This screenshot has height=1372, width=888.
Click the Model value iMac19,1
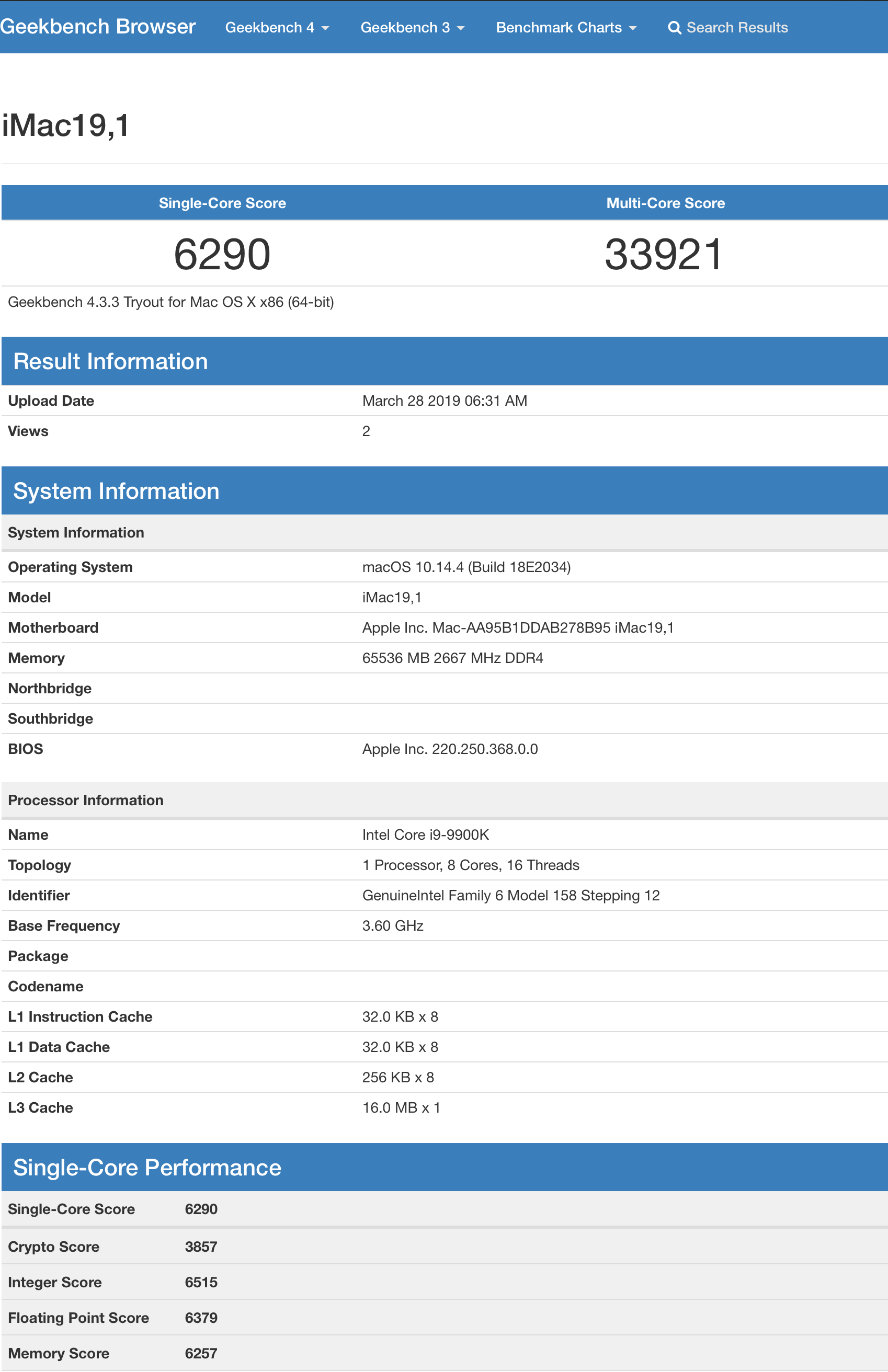click(x=392, y=597)
